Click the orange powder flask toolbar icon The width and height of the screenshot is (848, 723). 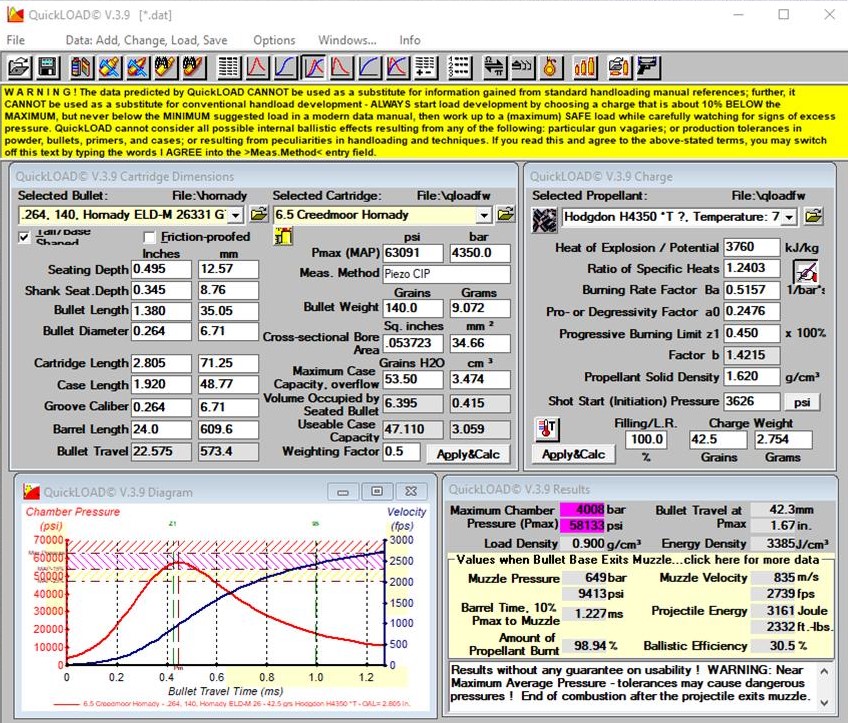[551, 68]
